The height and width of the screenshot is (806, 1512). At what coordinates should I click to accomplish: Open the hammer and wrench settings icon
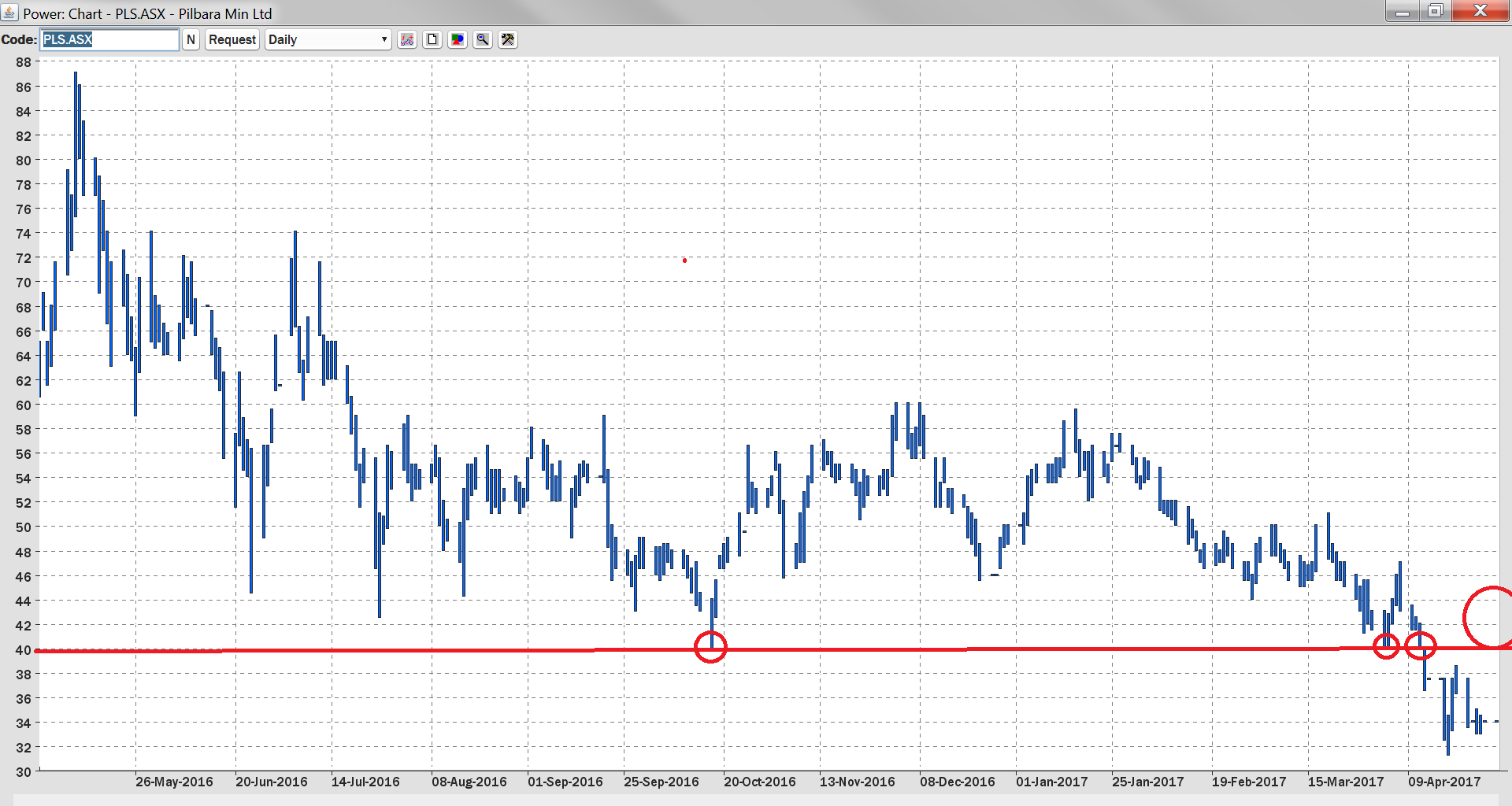(x=508, y=39)
